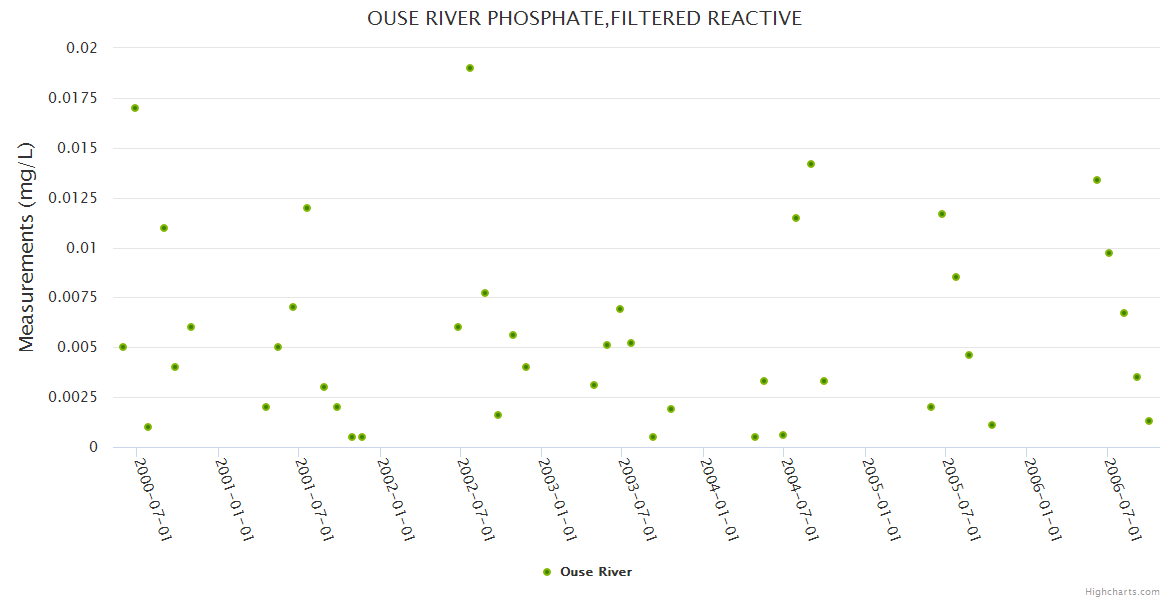This screenshot has height=600, width=1170.
Task: Click the highest data point near 0.019
Action: [470, 68]
